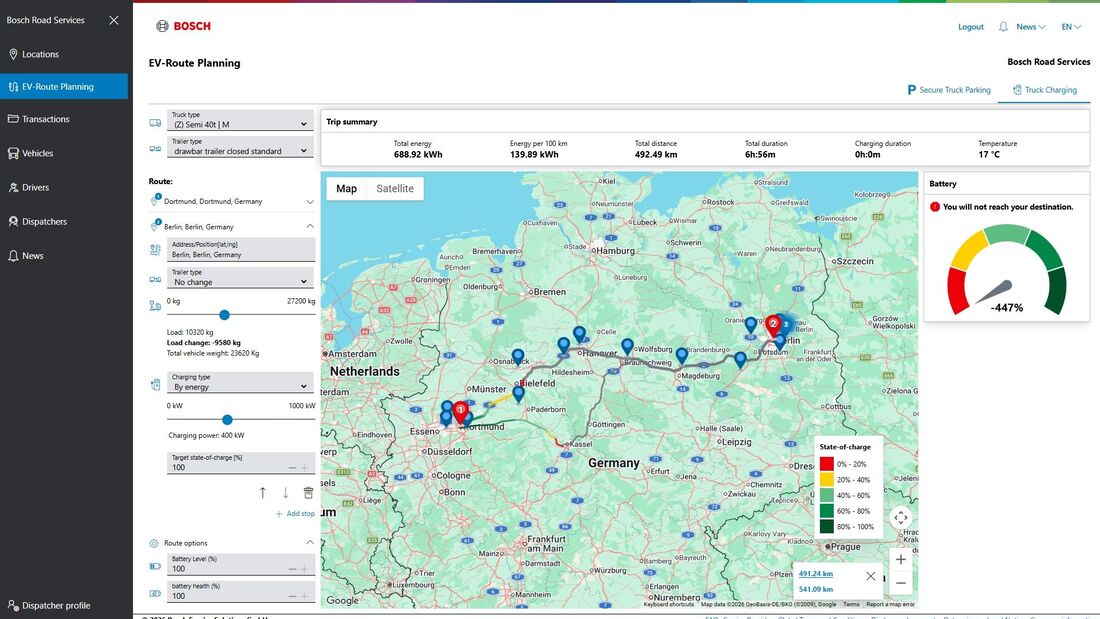Viewport: 1100px width, 619px height.
Task: Close the Bosch Road Services sidebar
Action: [114, 20]
